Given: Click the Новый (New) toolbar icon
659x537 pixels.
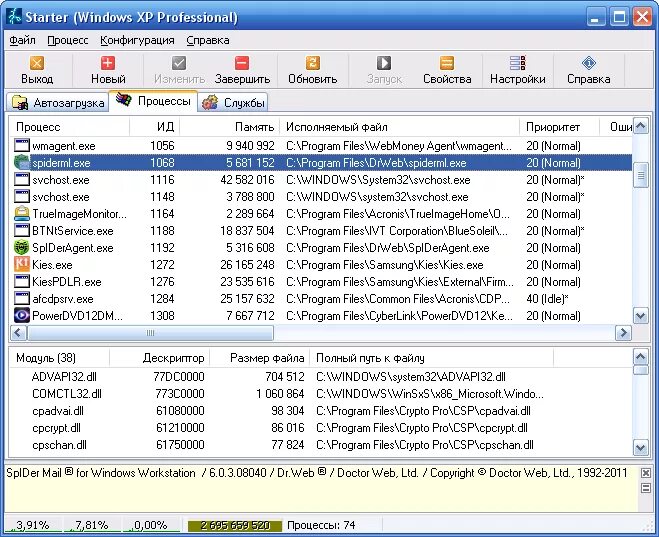Looking at the screenshot, I should [x=108, y=63].
